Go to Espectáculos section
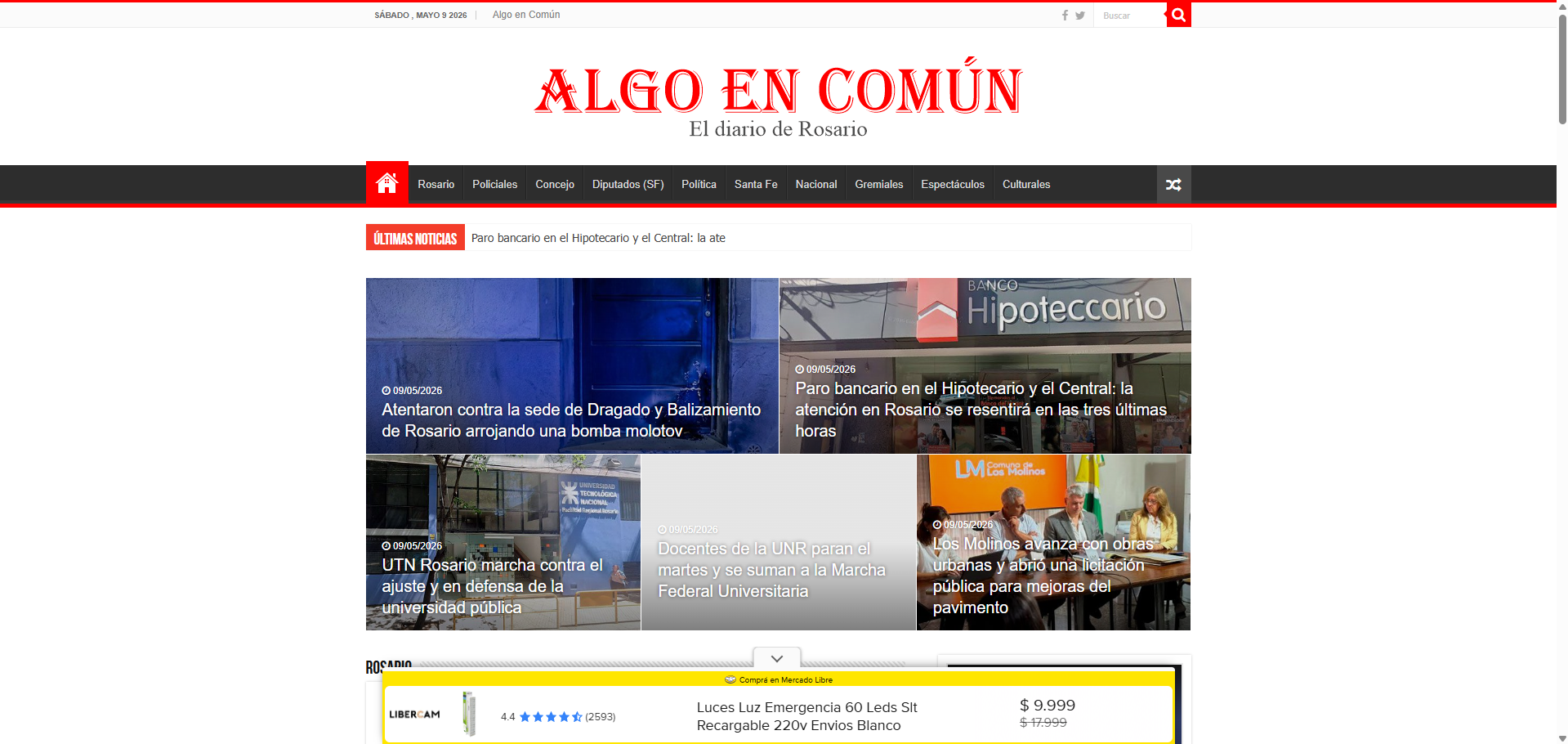 coord(953,185)
